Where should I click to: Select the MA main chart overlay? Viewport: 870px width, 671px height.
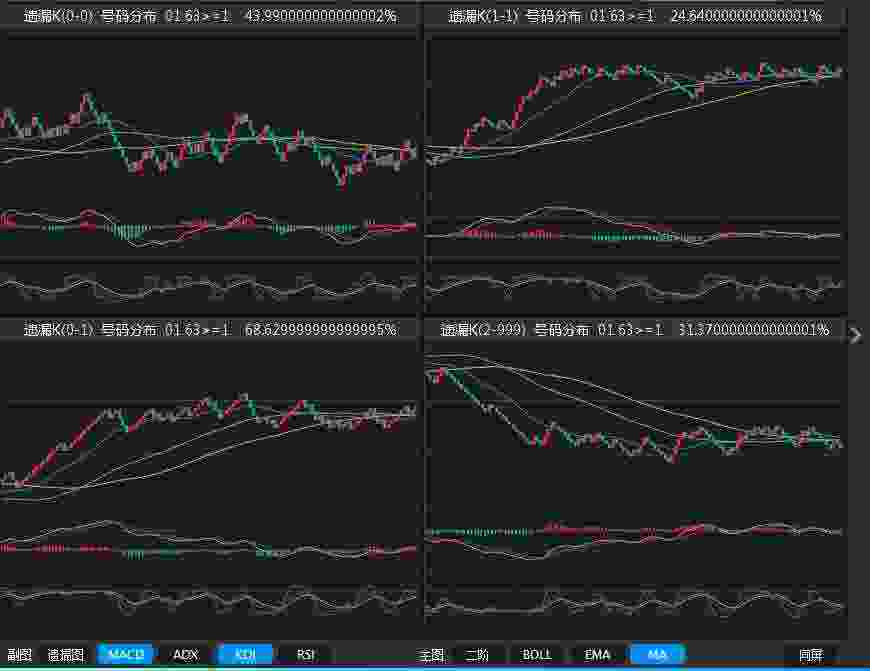point(657,655)
